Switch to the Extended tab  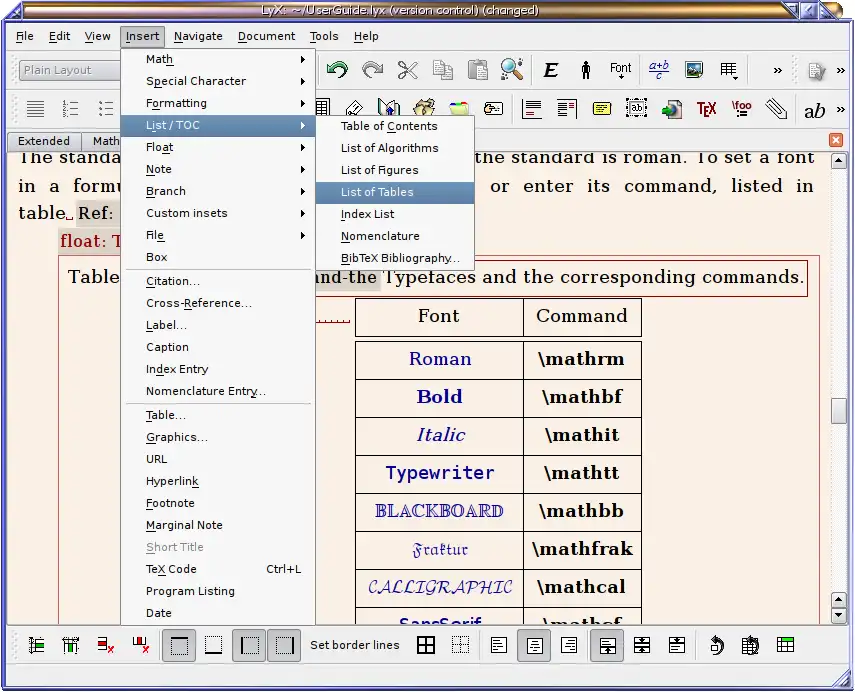pyautogui.click(x=44, y=141)
